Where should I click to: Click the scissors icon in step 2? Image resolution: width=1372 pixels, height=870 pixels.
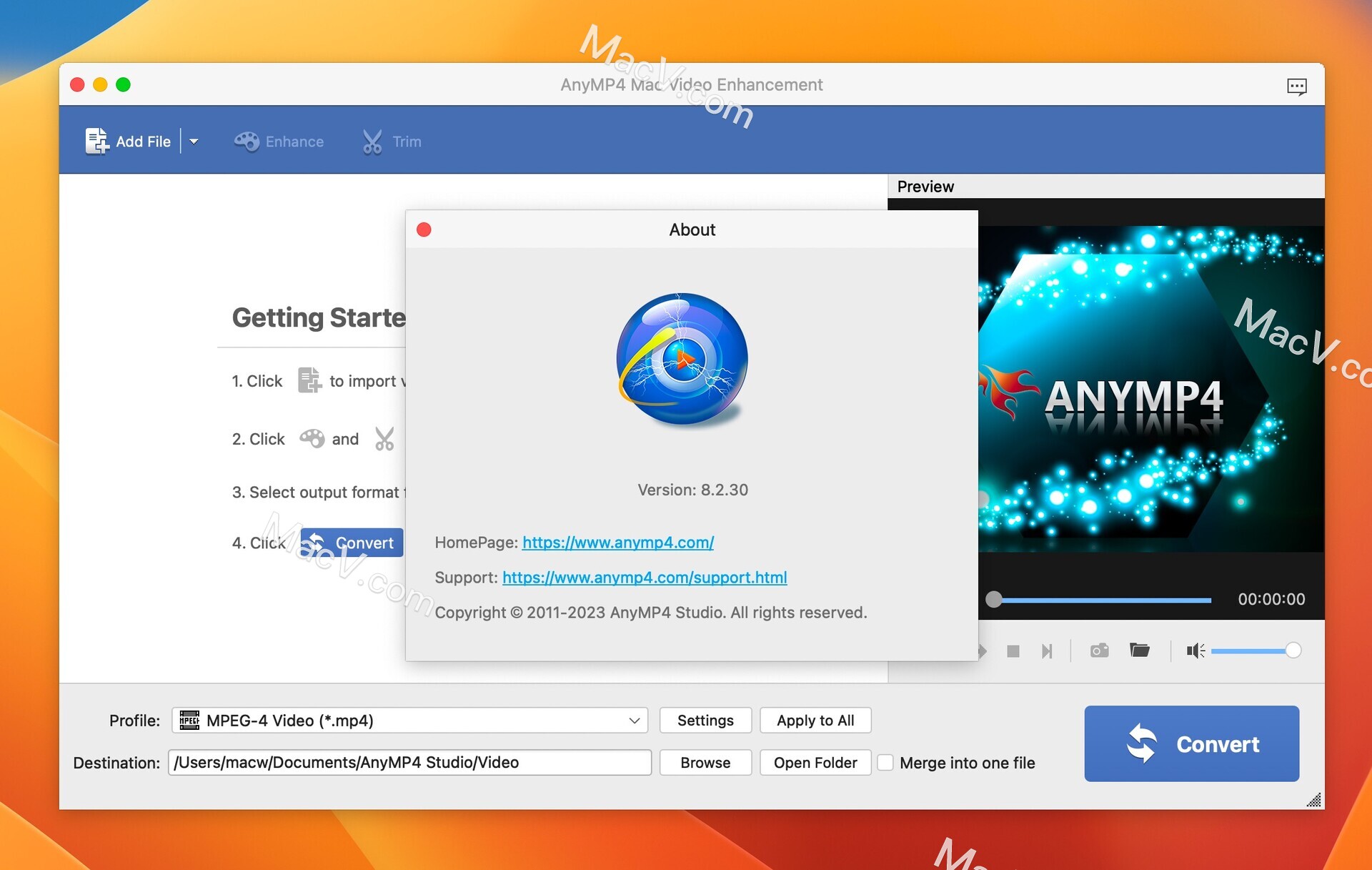(x=384, y=438)
